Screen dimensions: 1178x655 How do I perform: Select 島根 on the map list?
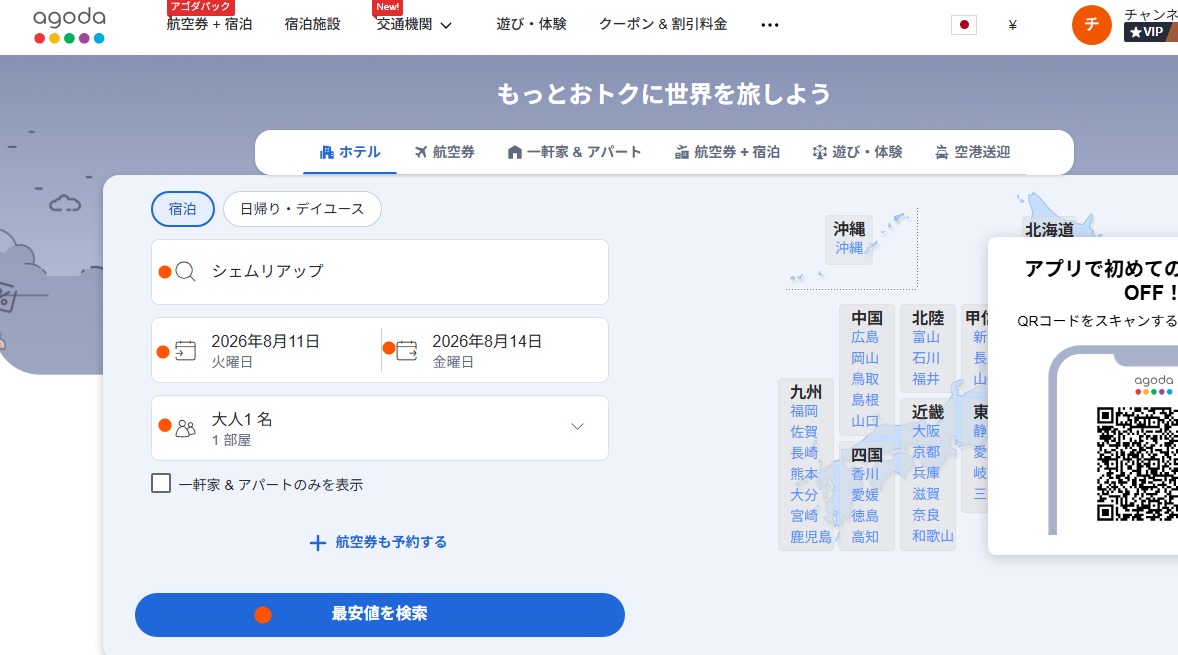coord(865,400)
